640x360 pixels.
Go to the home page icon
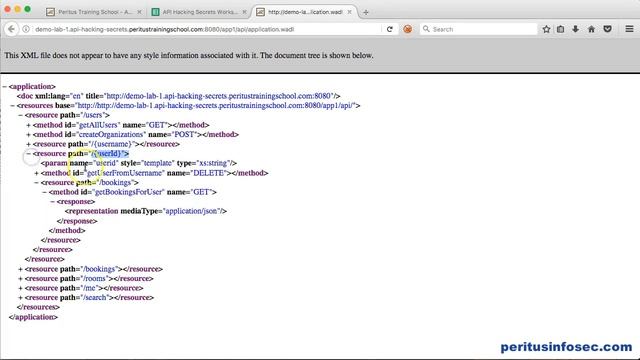(x=591, y=29)
